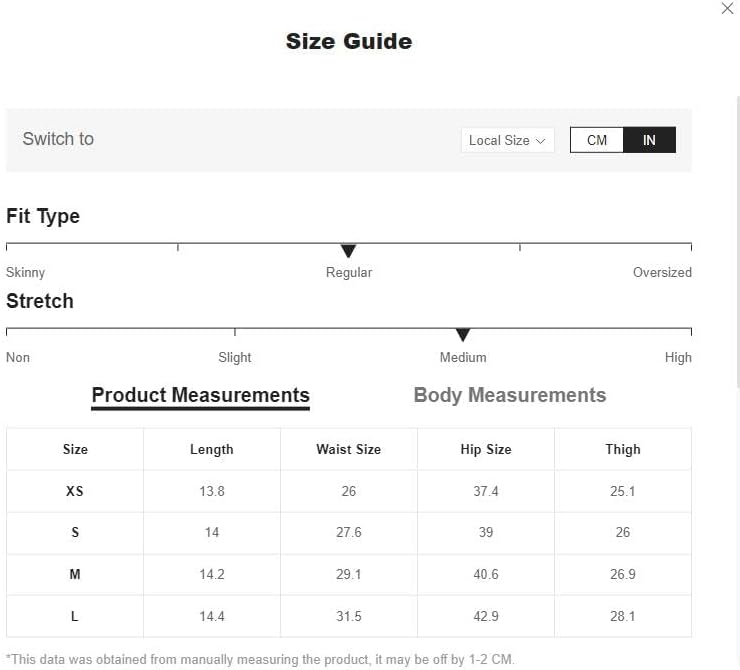Select the Product Measurements tab

coord(201,395)
